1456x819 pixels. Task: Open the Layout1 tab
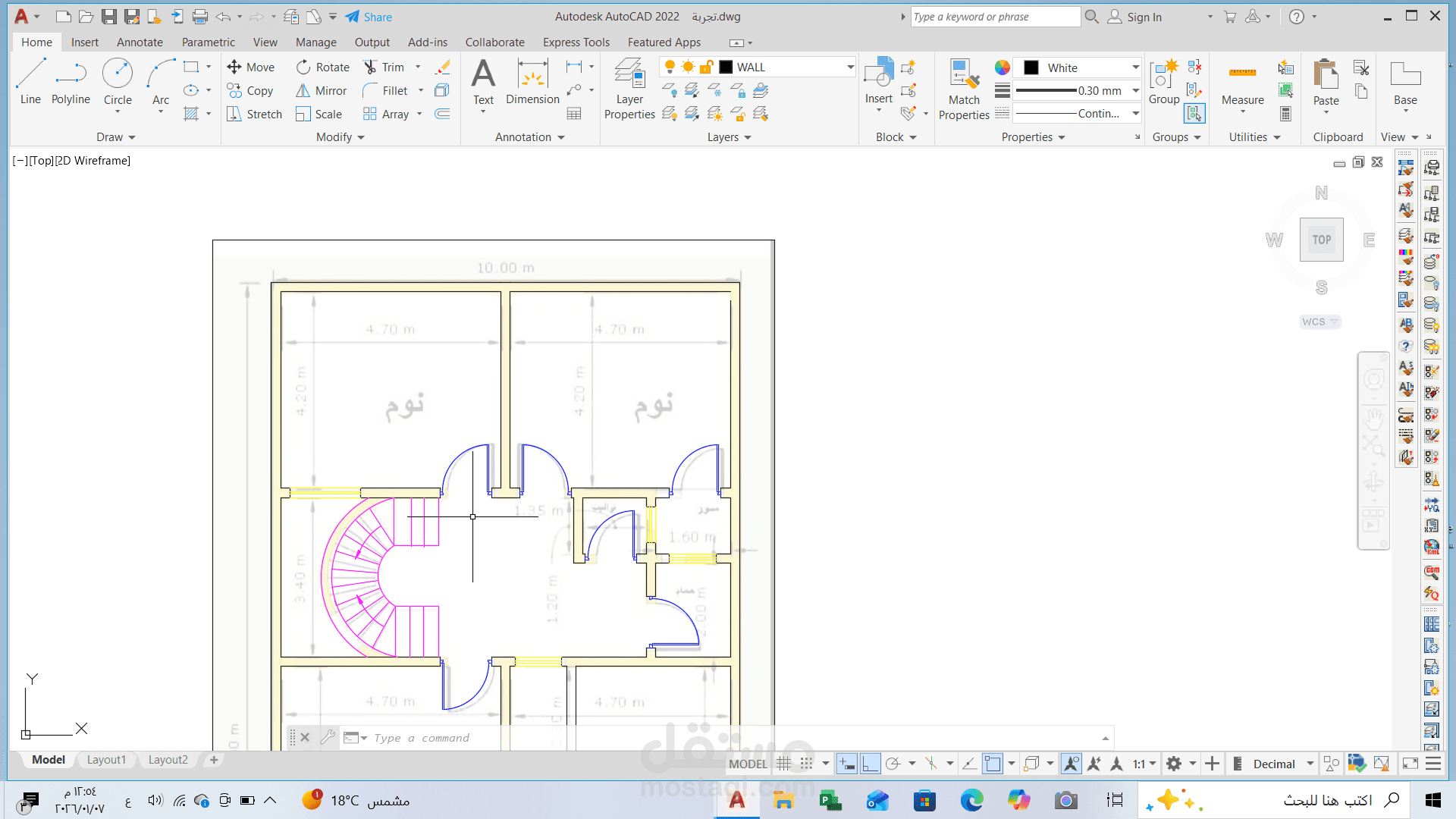(x=106, y=760)
